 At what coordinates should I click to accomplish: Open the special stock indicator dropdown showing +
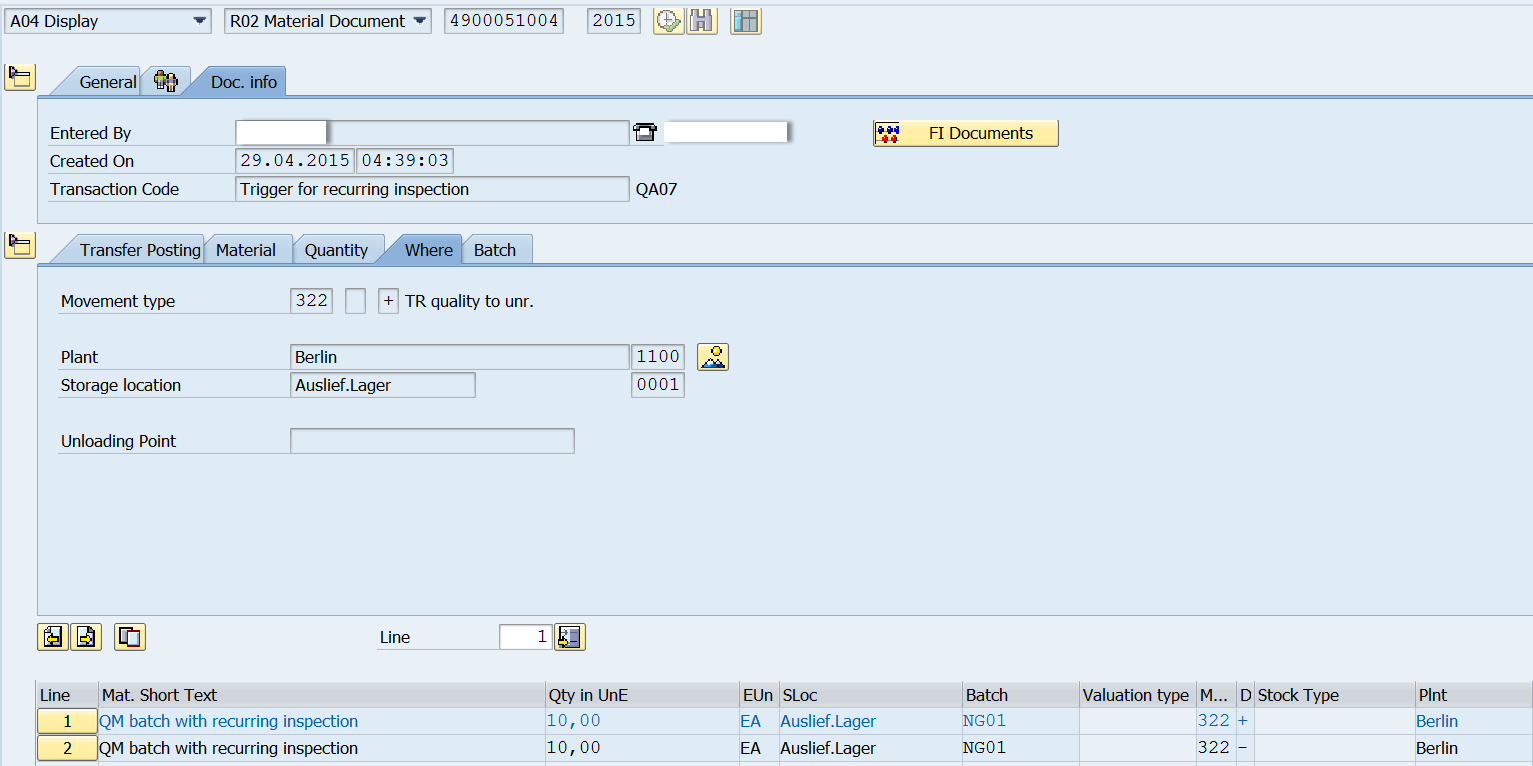tap(388, 300)
